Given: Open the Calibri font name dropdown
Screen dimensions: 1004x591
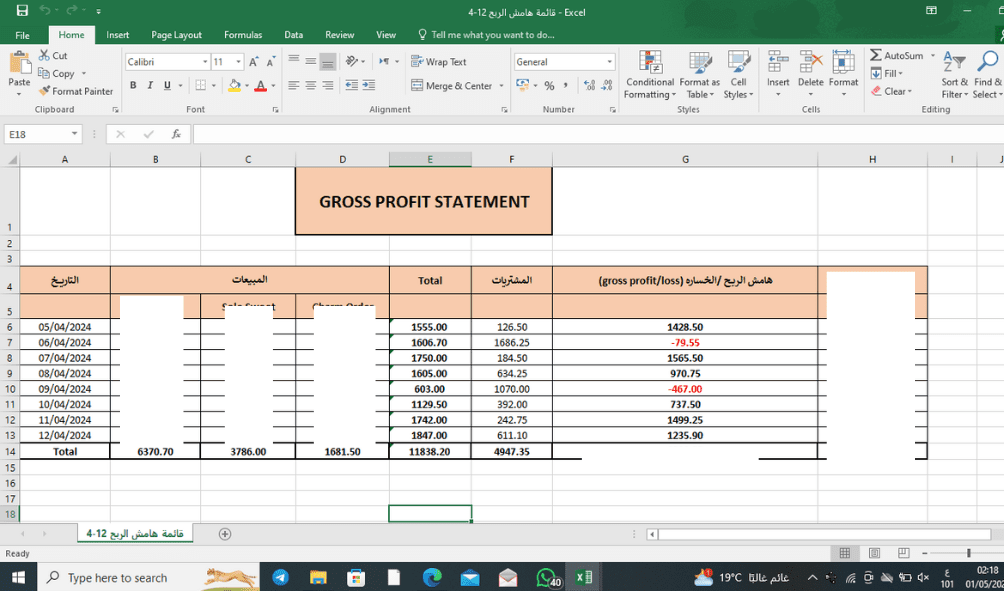Looking at the screenshot, I should tap(206, 62).
